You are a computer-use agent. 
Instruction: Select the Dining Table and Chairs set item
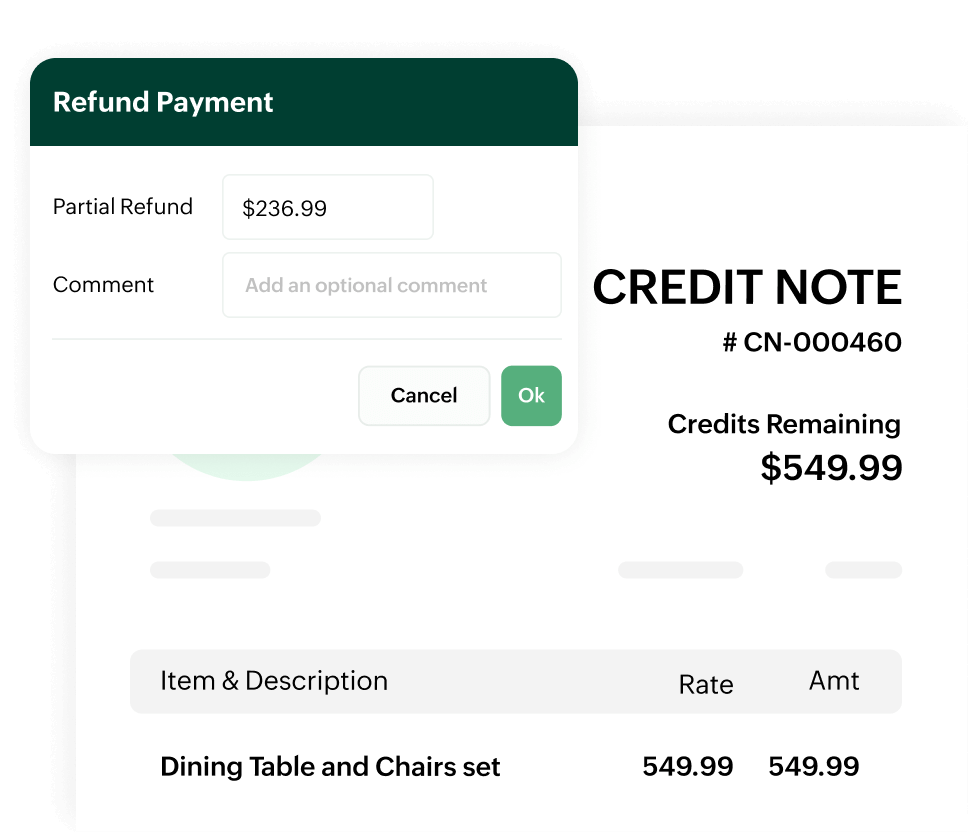[330, 767]
